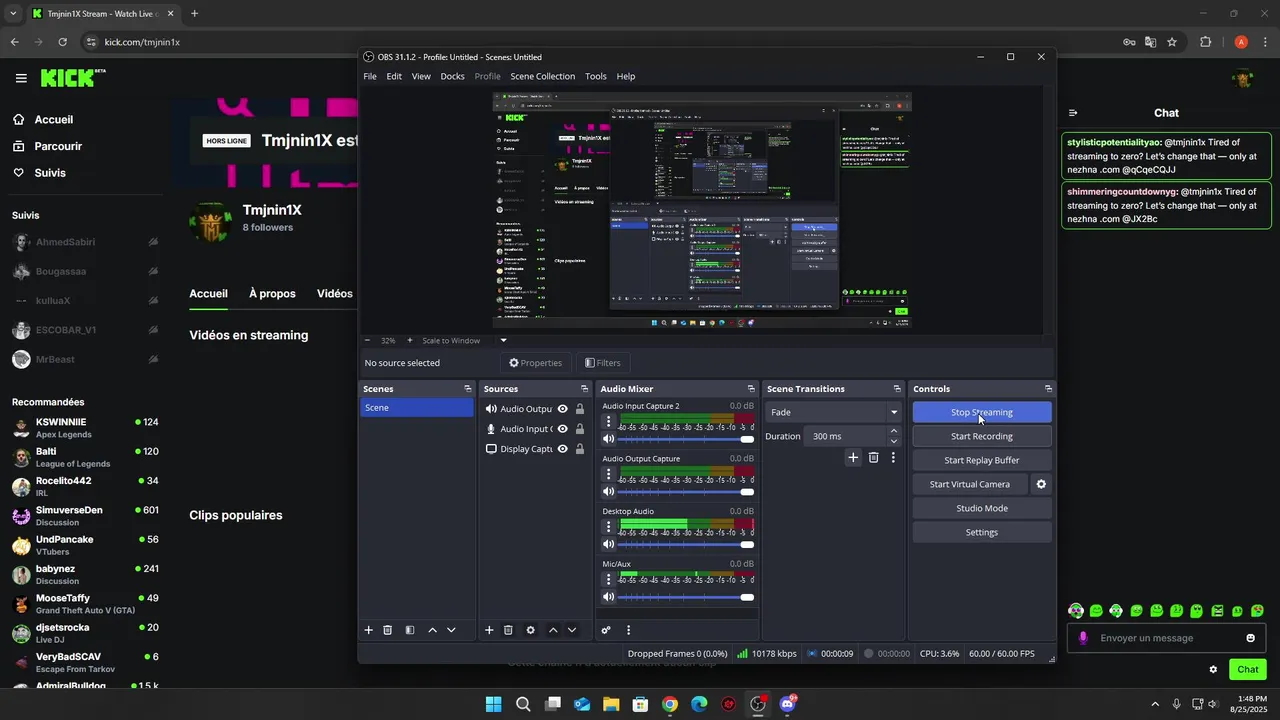Viewport: 1280px width, 720px height.
Task: Adjust Mic/Aux volume slider
Action: point(686,597)
